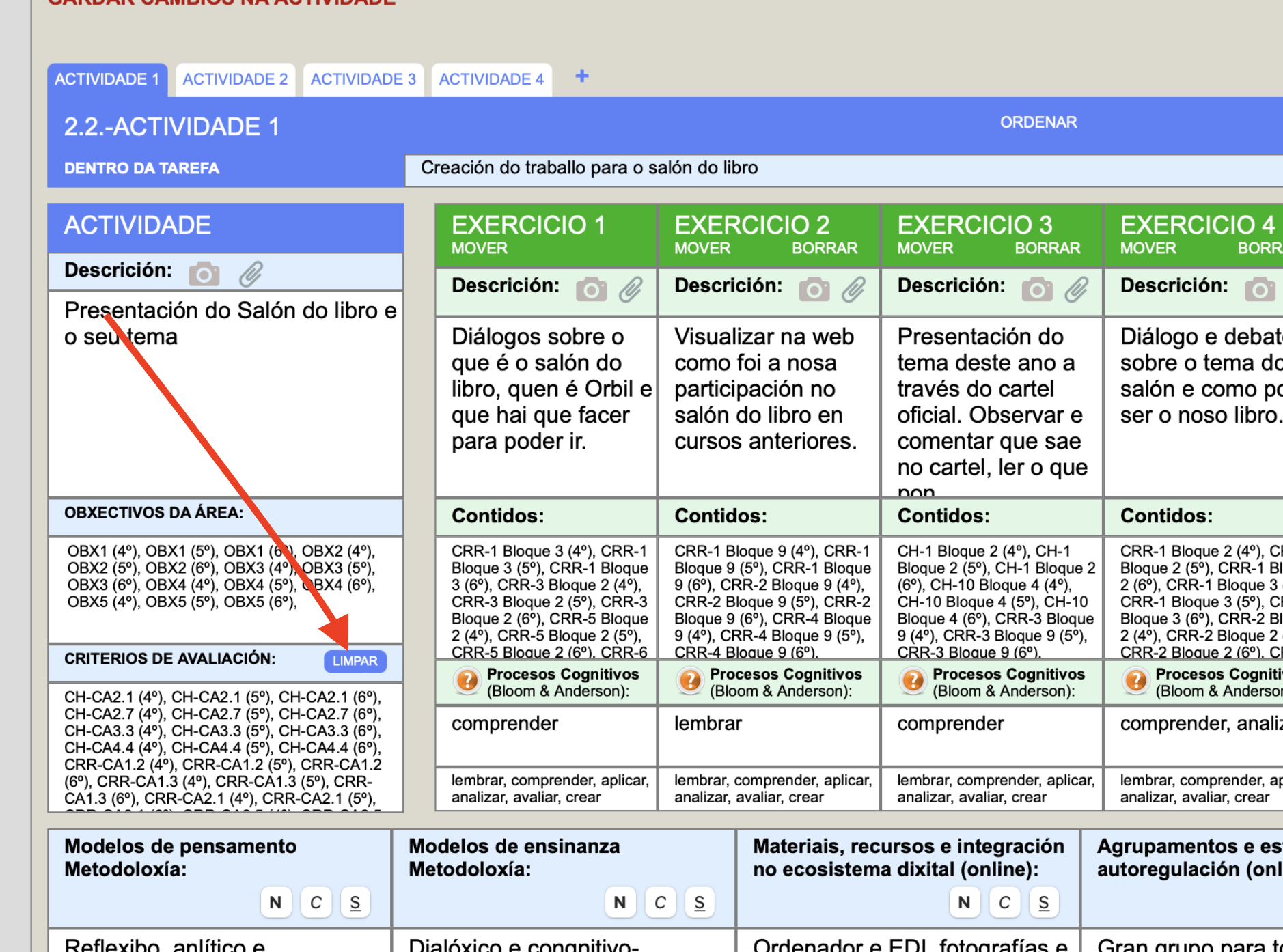1283x952 pixels.
Task: Click the Exercicio 1 description text area
Action: pyautogui.click(x=546, y=407)
